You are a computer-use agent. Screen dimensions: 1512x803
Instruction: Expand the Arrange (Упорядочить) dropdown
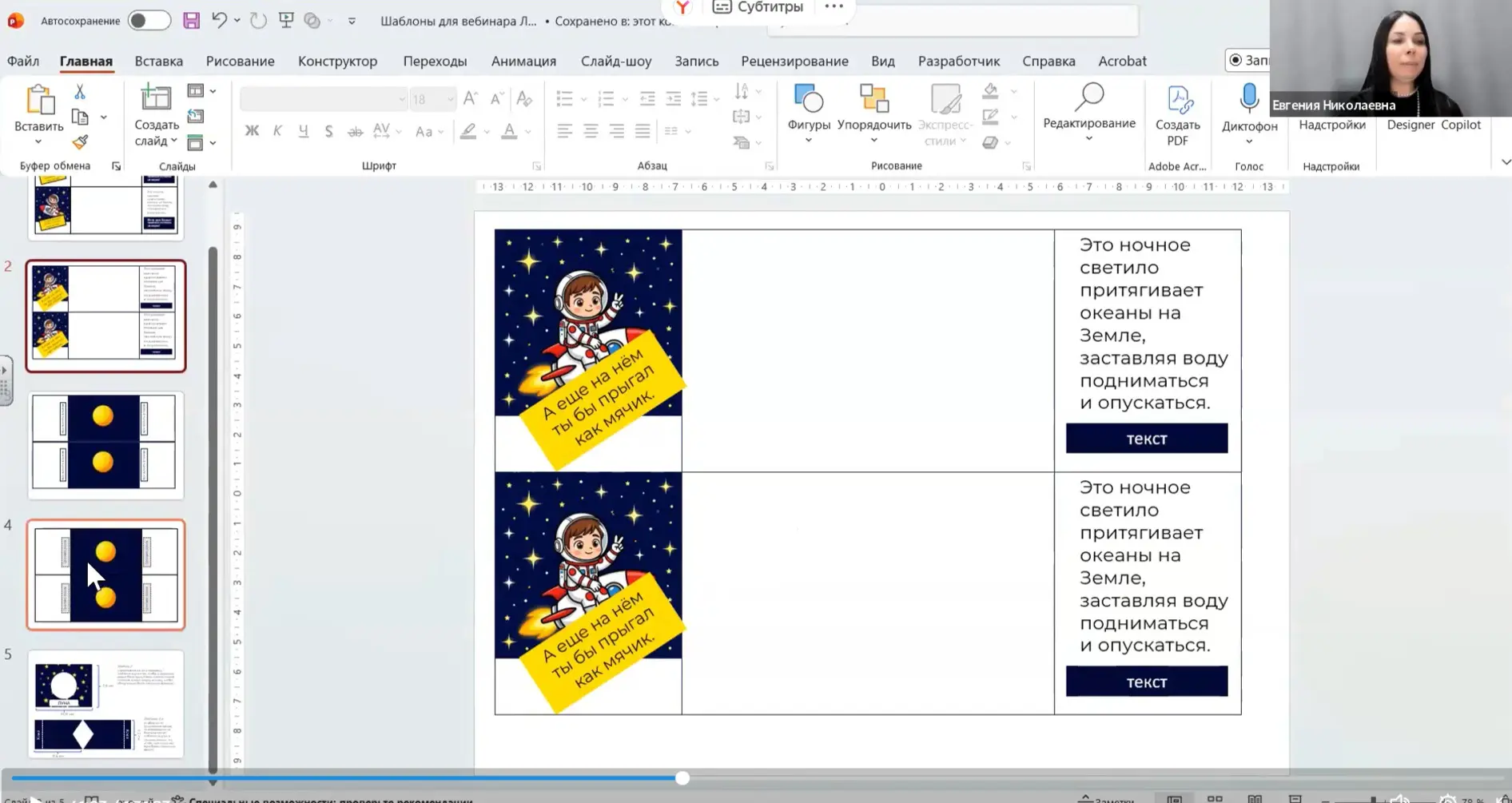click(873, 141)
